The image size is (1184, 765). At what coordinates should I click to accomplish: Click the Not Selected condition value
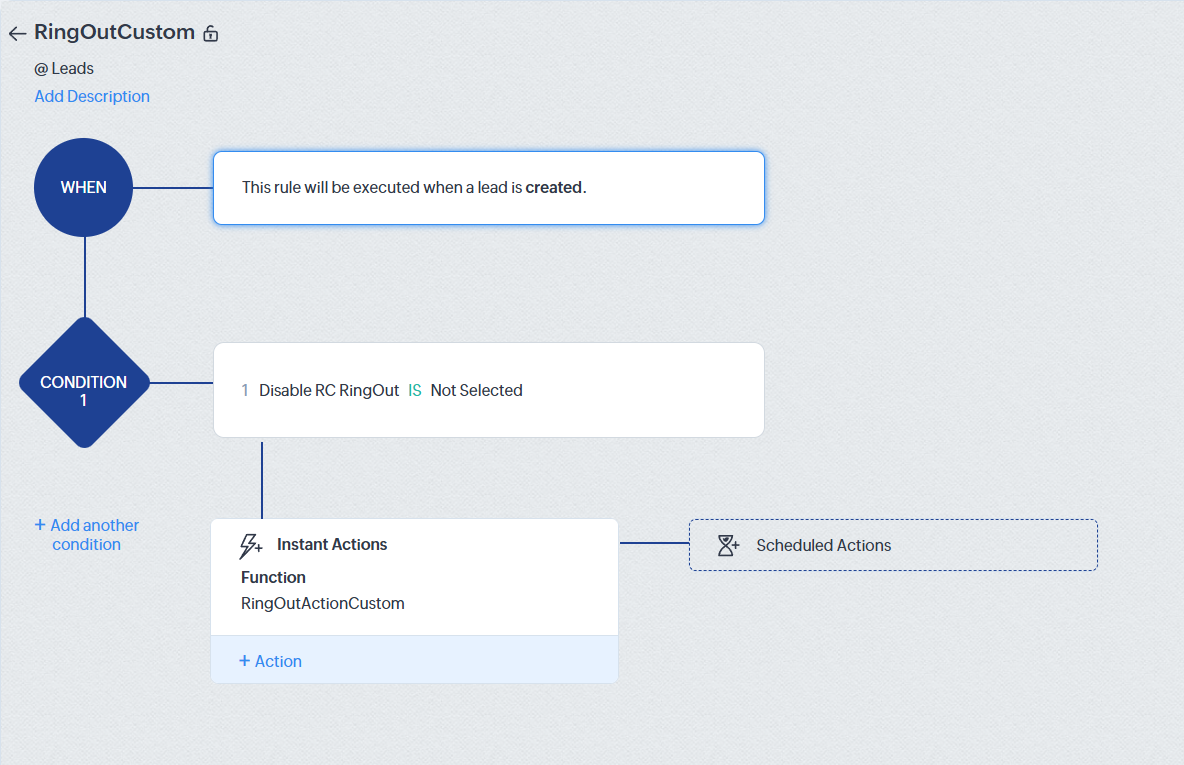[476, 390]
